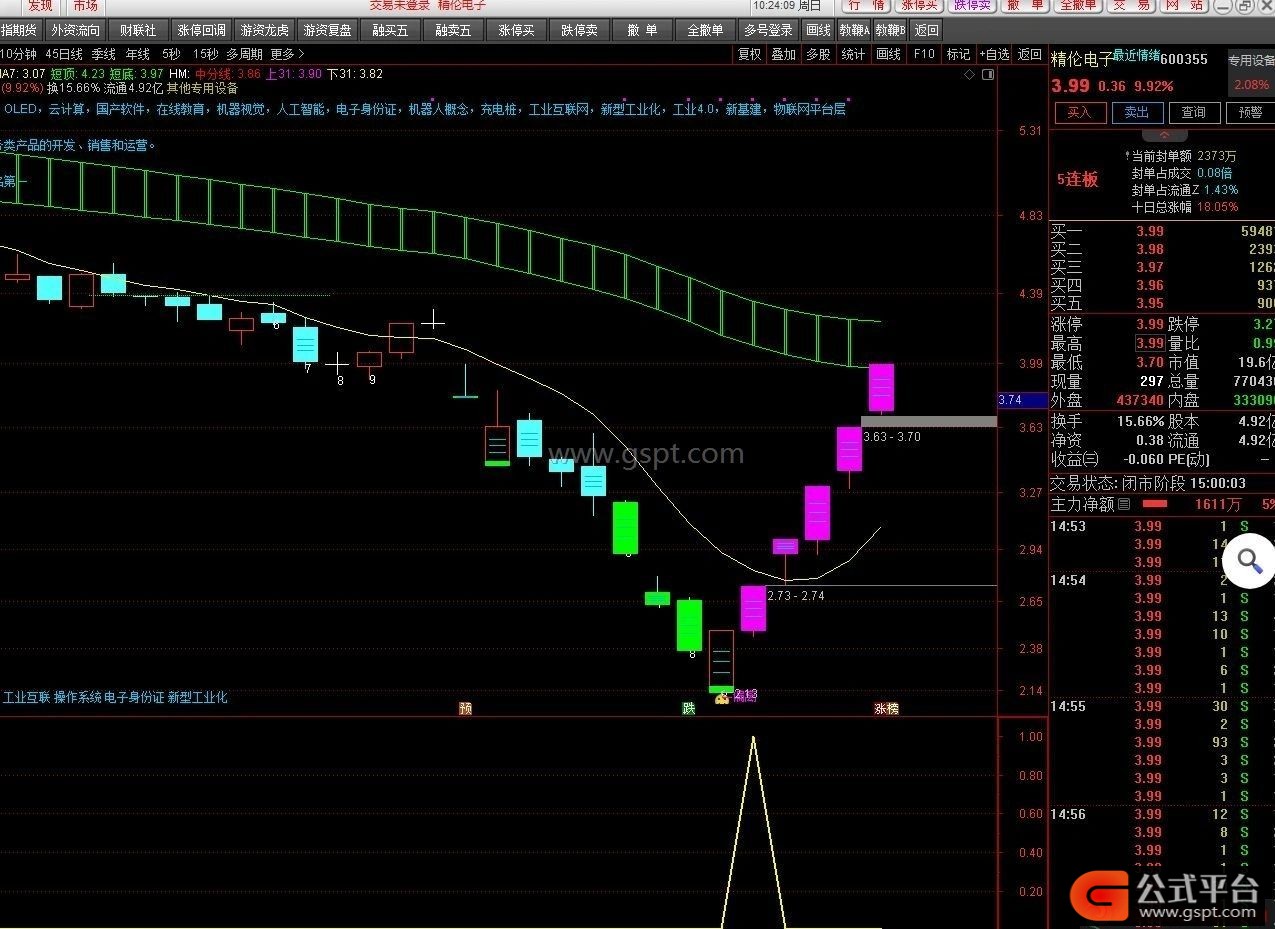This screenshot has height=929, width=1275.
Task: Click the diamond icon above the chart
Action: pos(968,74)
